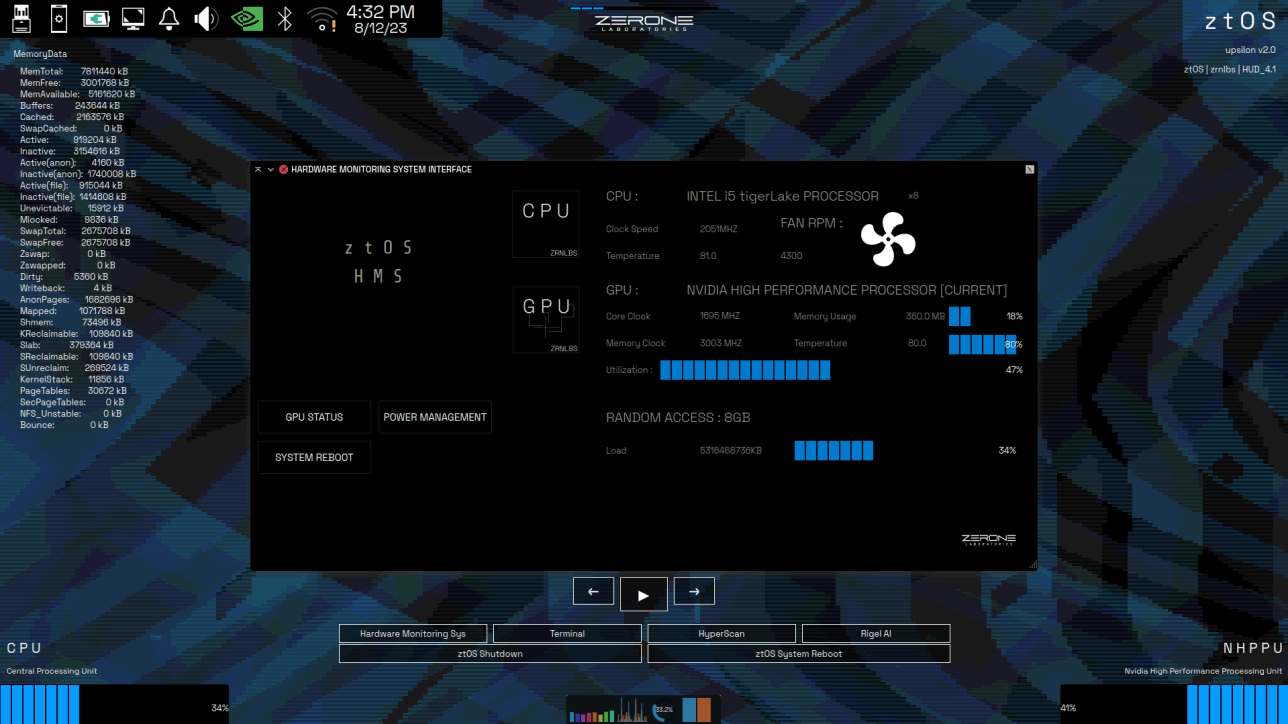
Task: Click the Zerone logo inside HMS window
Action: 988,539
